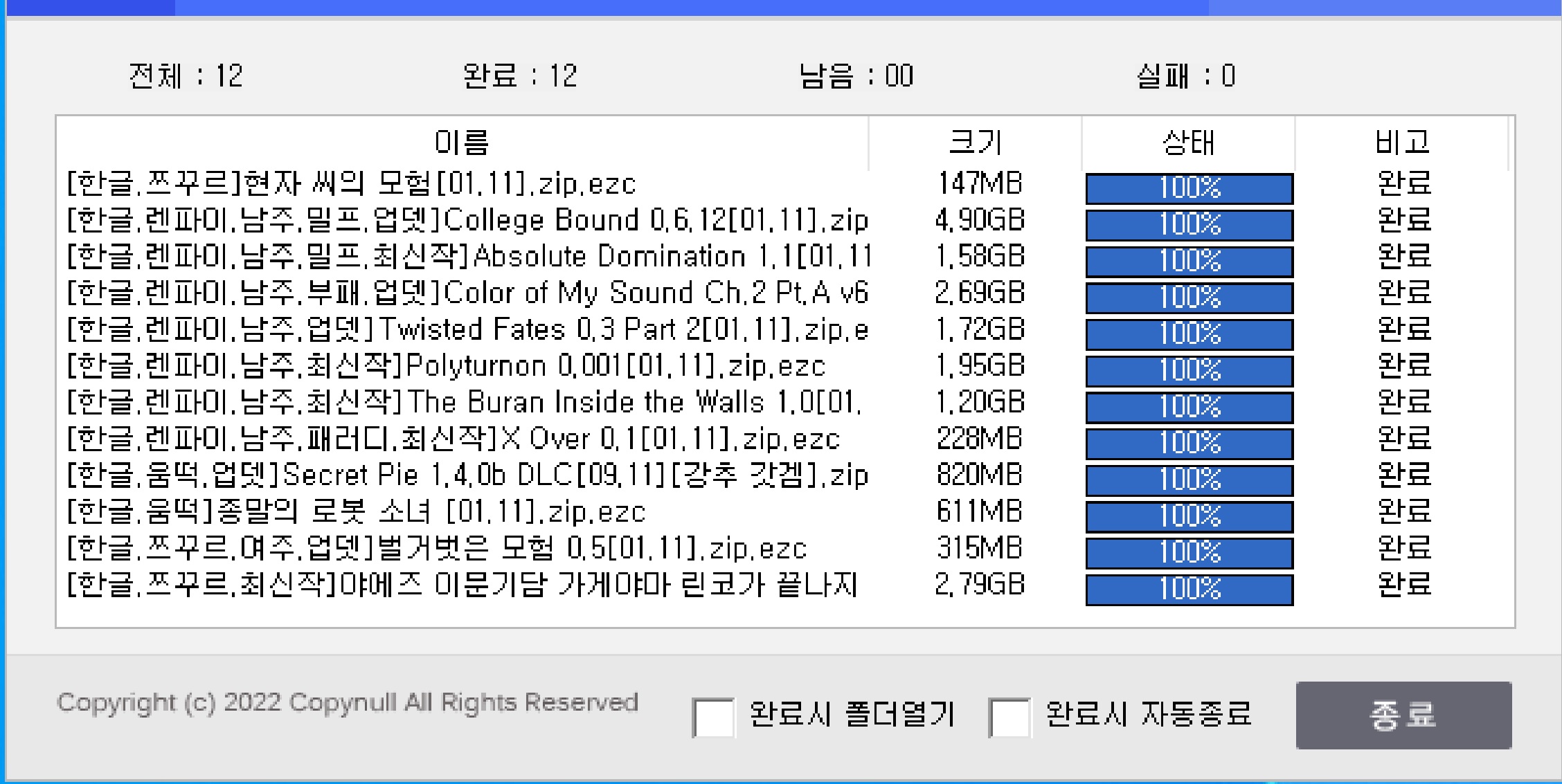The width and height of the screenshot is (1562, 784).
Task: Click the 비고 column header
Action: click(1401, 143)
